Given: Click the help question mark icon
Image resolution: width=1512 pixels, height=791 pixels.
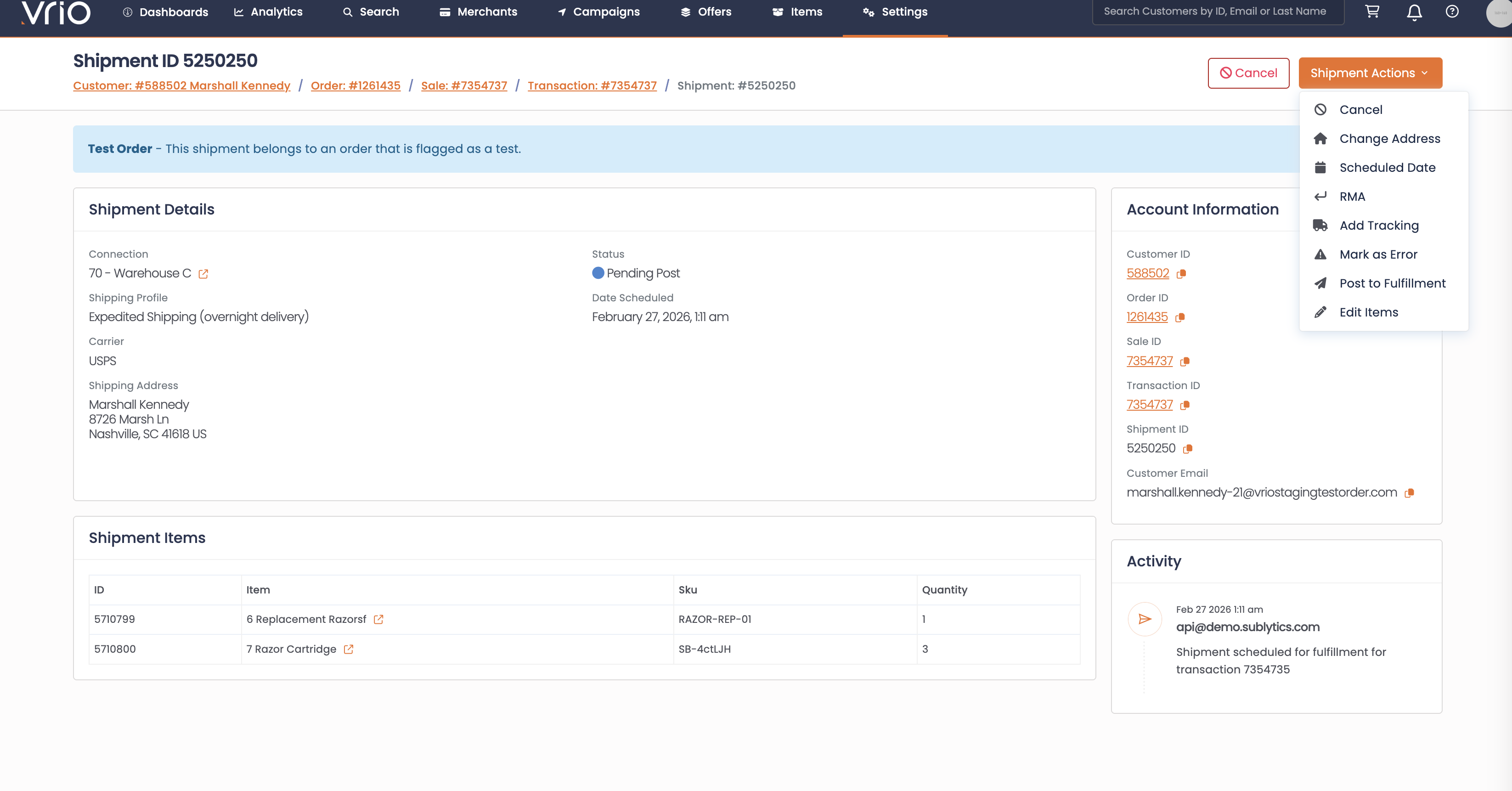Looking at the screenshot, I should 1451,12.
